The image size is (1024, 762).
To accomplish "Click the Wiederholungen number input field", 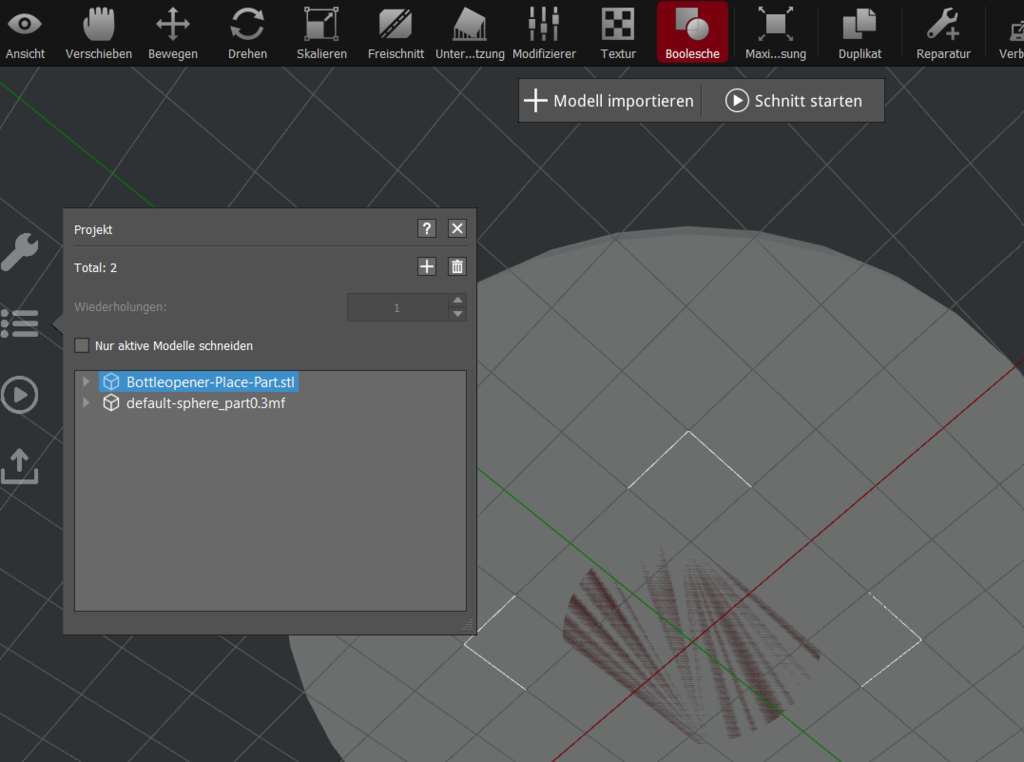I will point(396,307).
